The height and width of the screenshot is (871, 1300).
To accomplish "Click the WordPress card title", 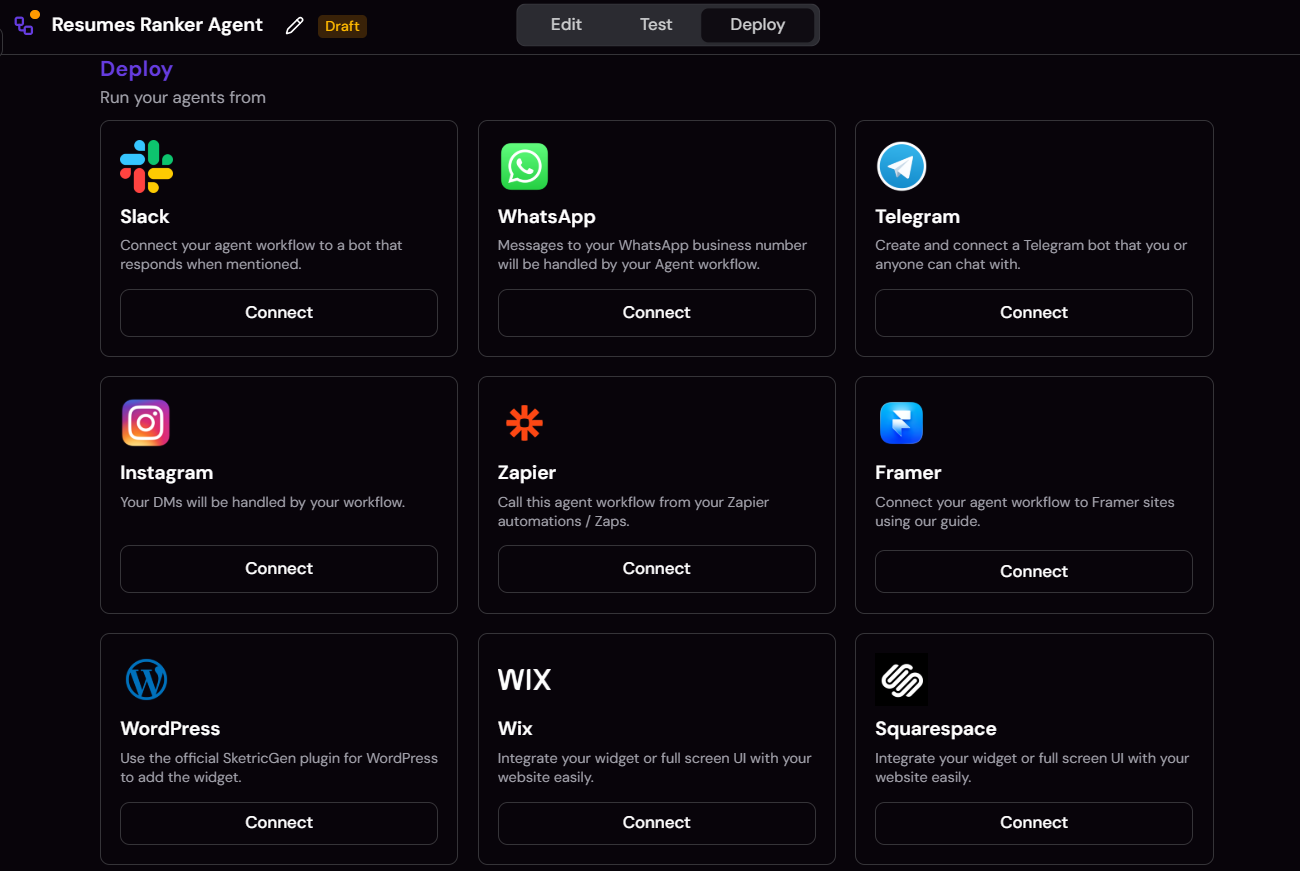I will [170, 728].
